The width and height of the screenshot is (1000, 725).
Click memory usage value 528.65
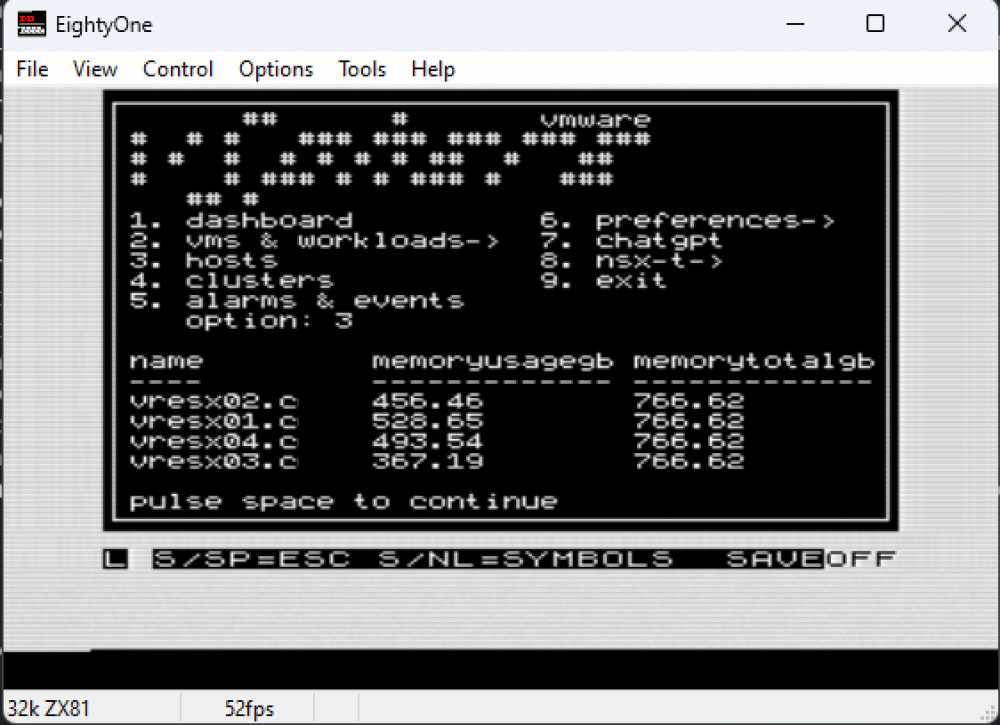(x=427, y=421)
